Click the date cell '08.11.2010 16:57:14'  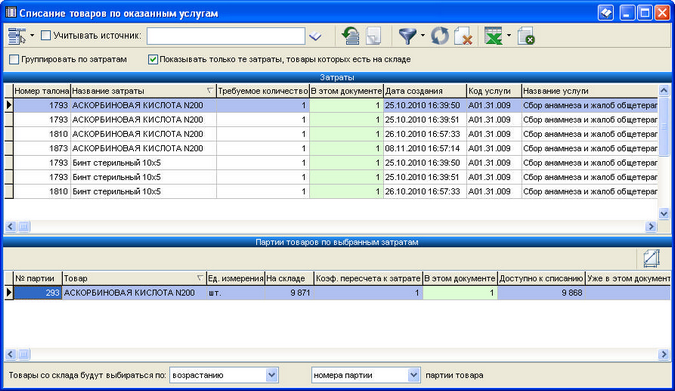(x=424, y=148)
